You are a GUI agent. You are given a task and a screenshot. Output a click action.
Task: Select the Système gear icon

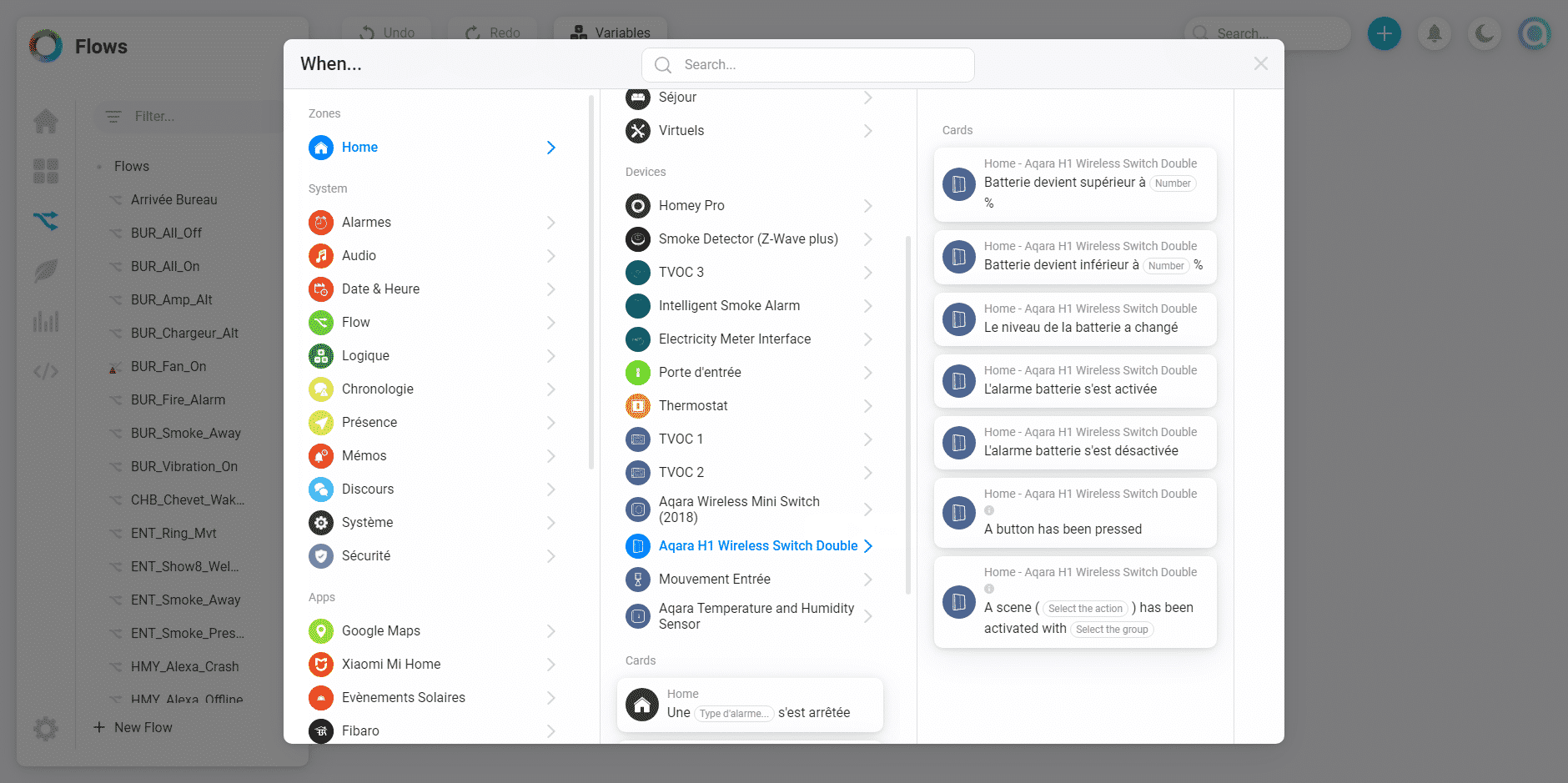coord(321,522)
